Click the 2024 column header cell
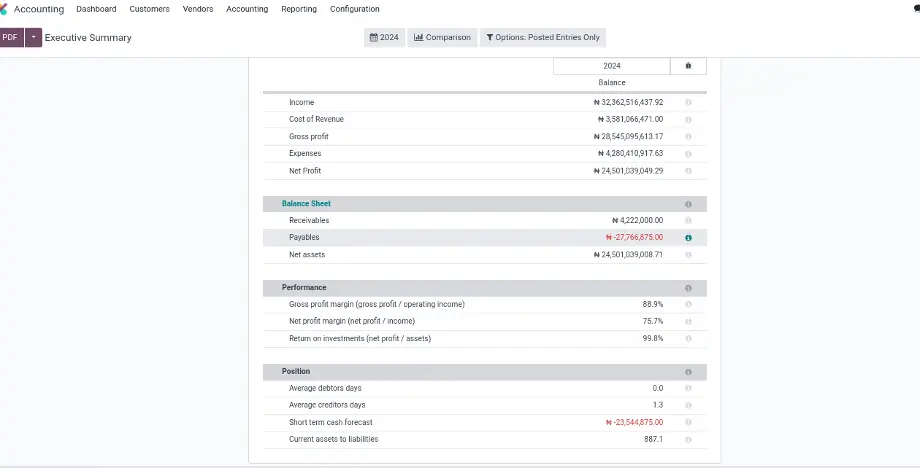The width and height of the screenshot is (920, 468). 612,66
